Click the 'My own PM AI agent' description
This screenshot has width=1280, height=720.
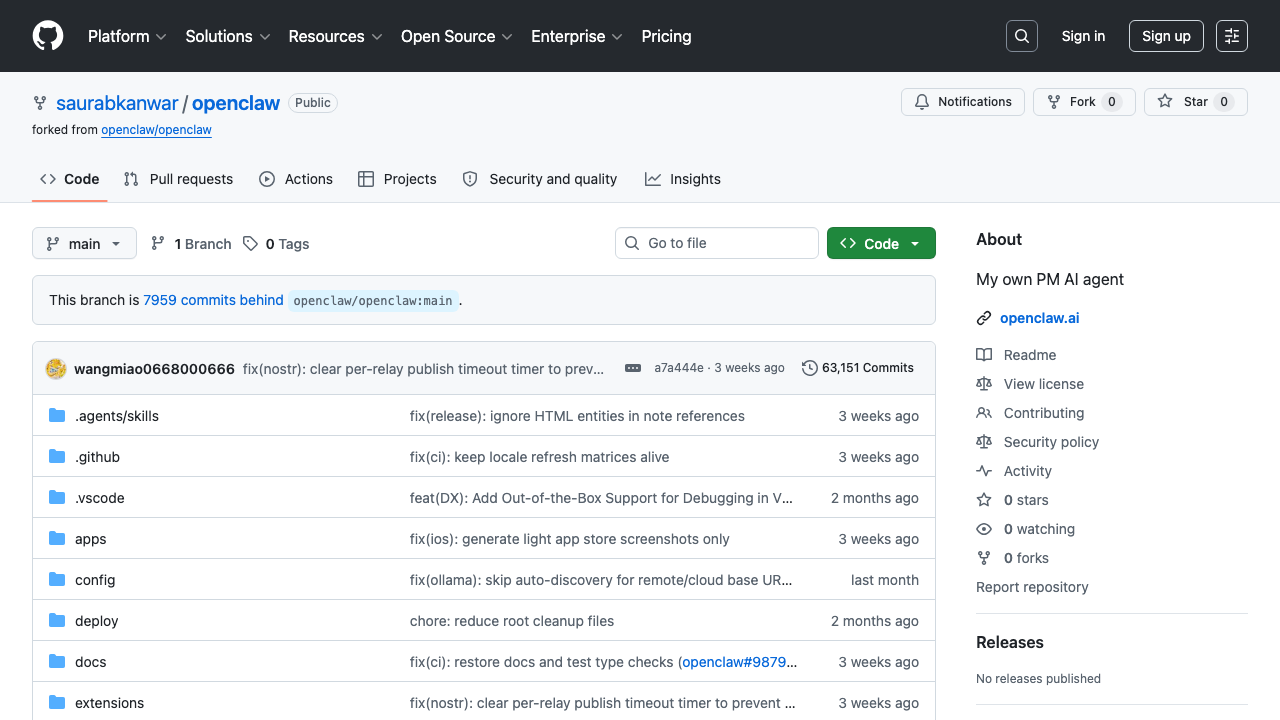coord(1050,279)
